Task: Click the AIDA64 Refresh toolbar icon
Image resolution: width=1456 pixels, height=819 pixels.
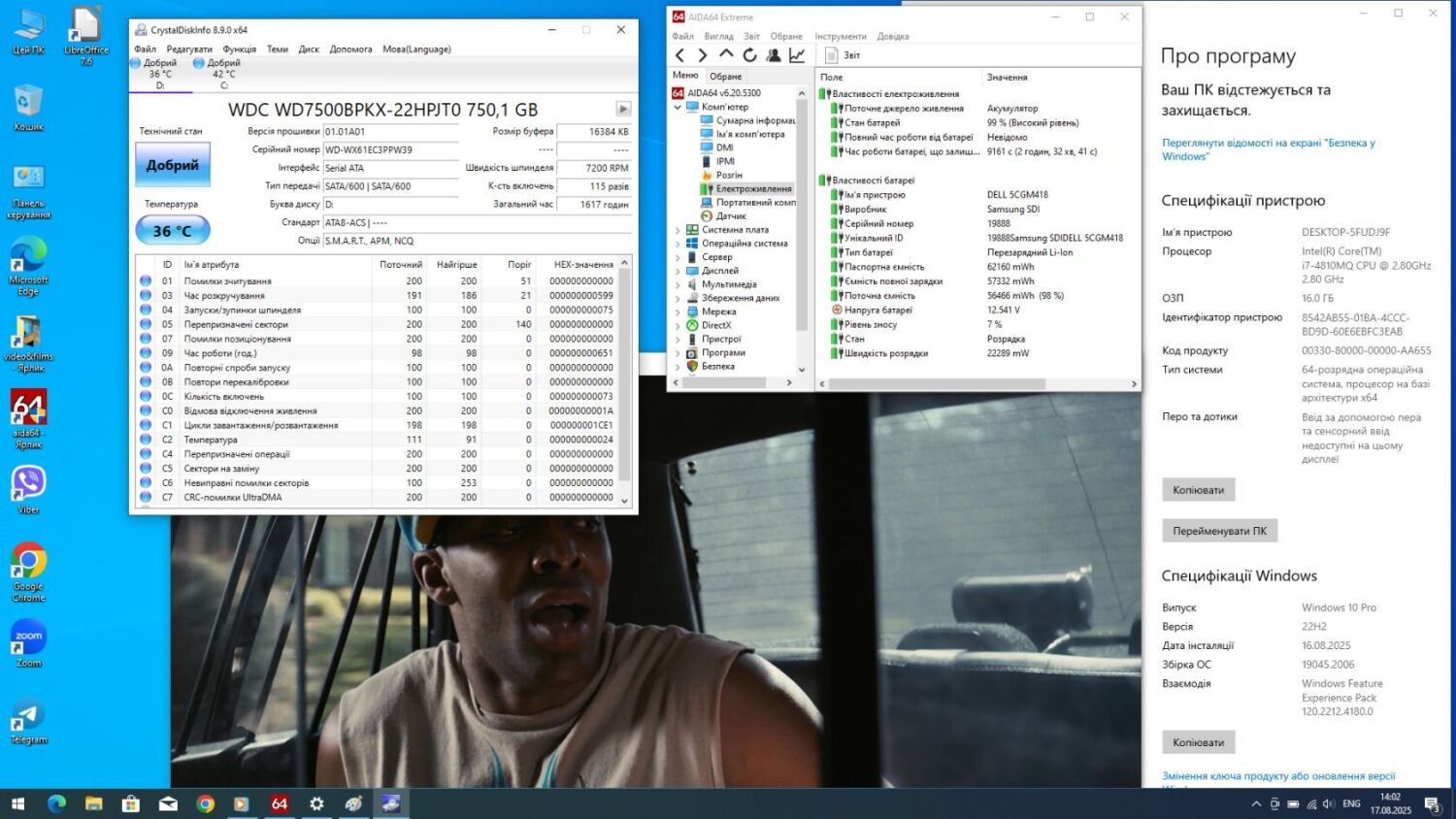Action: 749,55
